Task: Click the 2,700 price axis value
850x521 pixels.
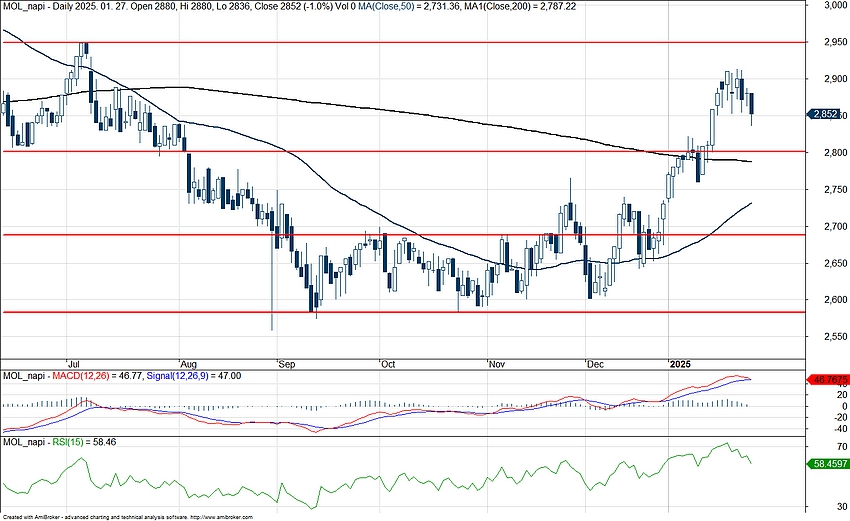Action: pyautogui.click(x=834, y=226)
